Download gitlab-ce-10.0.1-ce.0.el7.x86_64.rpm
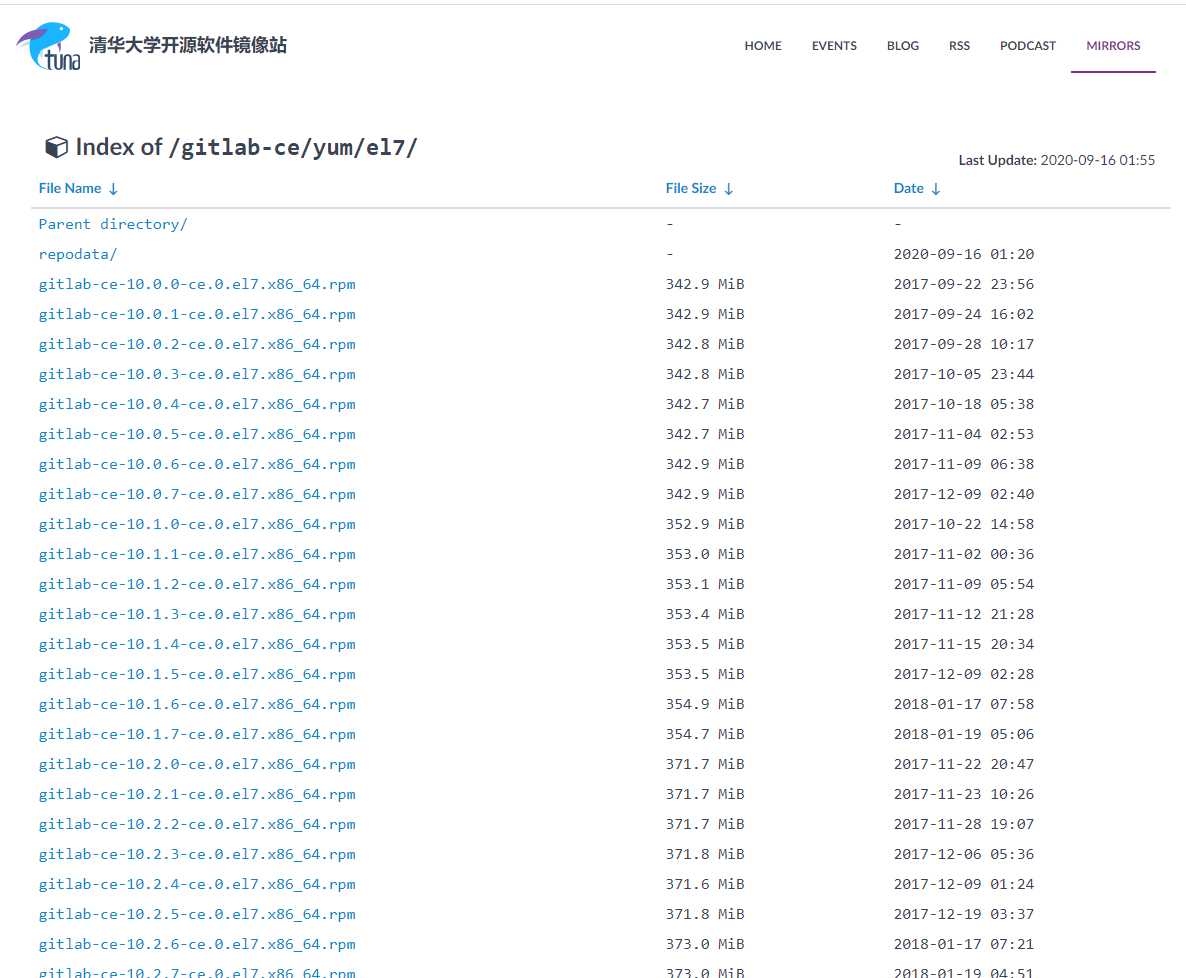 197,314
